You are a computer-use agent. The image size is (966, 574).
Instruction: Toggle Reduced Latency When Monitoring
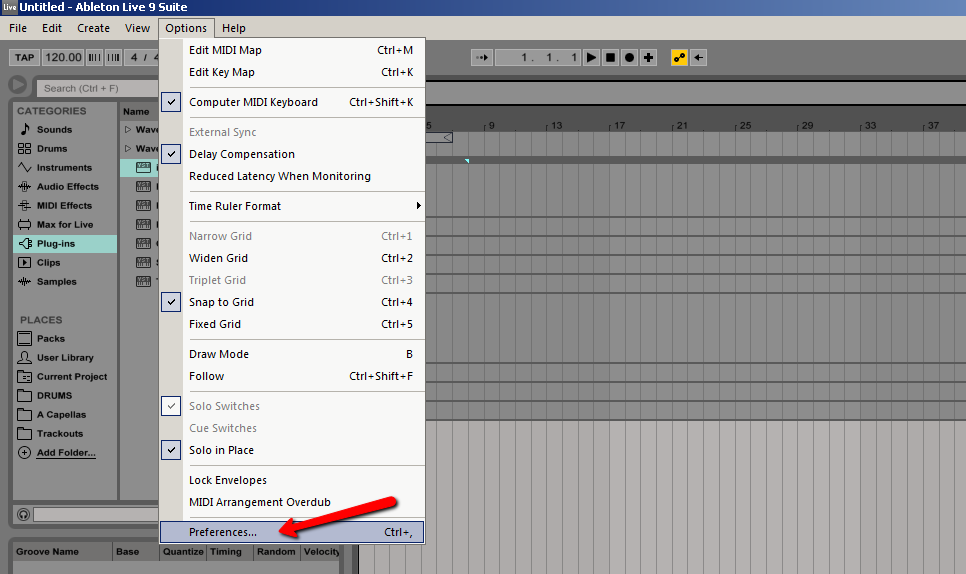click(293, 176)
